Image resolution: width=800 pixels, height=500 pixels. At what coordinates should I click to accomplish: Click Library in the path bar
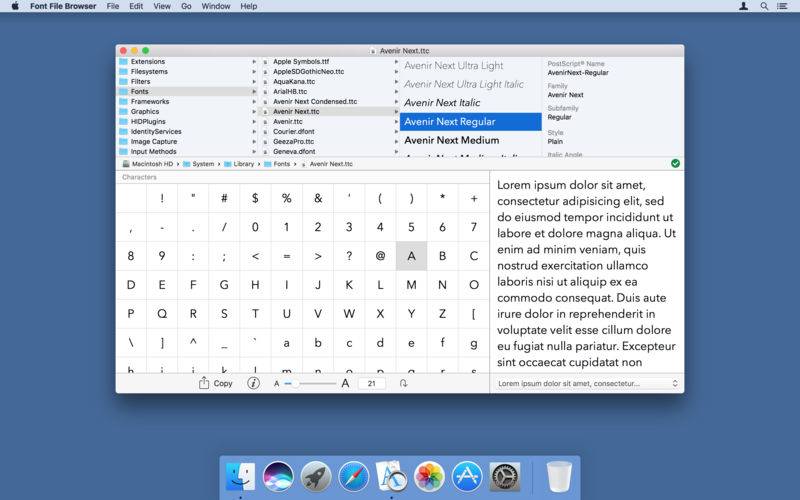point(243,164)
